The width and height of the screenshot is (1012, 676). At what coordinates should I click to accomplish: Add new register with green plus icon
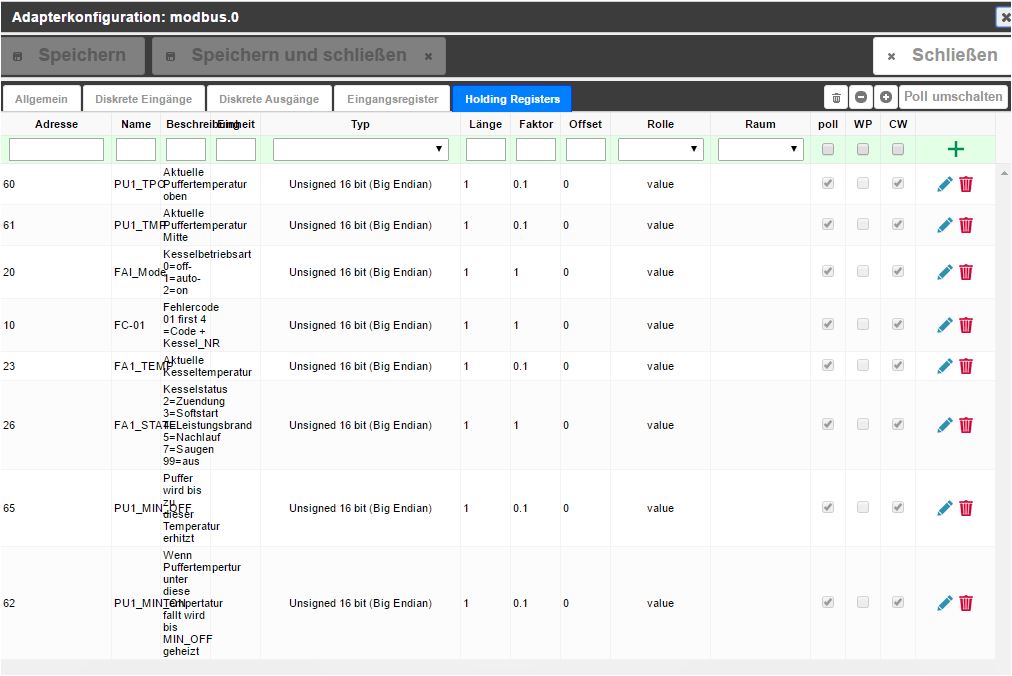[x=956, y=150]
